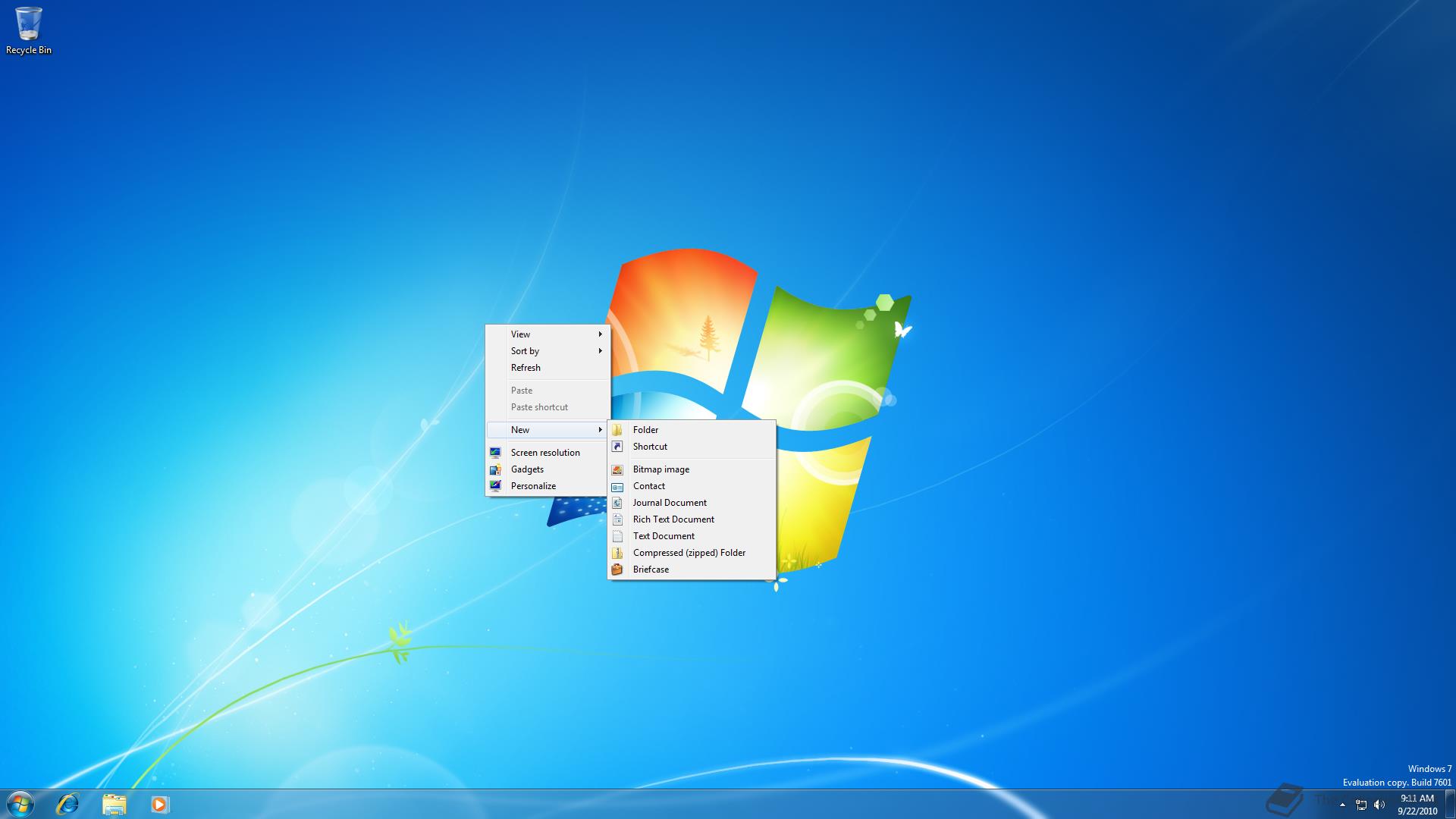Open the clock showing 9:11 AM
Image resolution: width=1456 pixels, height=819 pixels.
click(x=1417, y=805)
